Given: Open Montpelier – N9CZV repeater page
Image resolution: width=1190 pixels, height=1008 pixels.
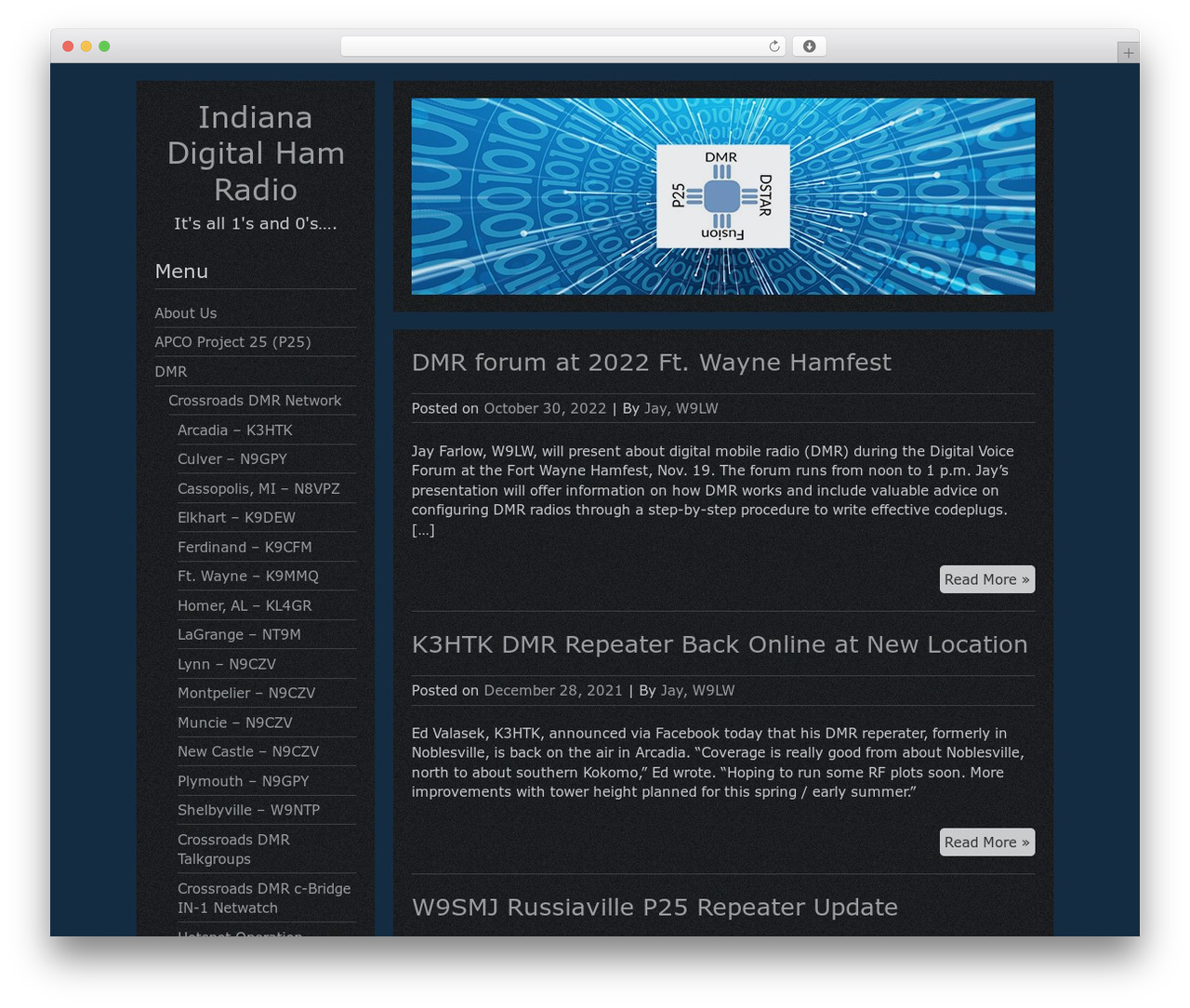Looking at the screenshot, I should (x=246, y=694).
